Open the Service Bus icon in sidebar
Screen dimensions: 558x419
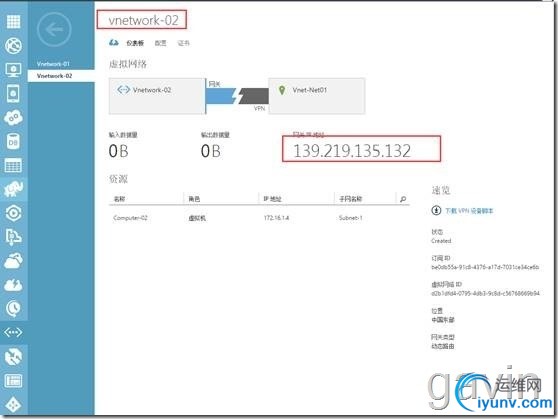coord(13,237)
